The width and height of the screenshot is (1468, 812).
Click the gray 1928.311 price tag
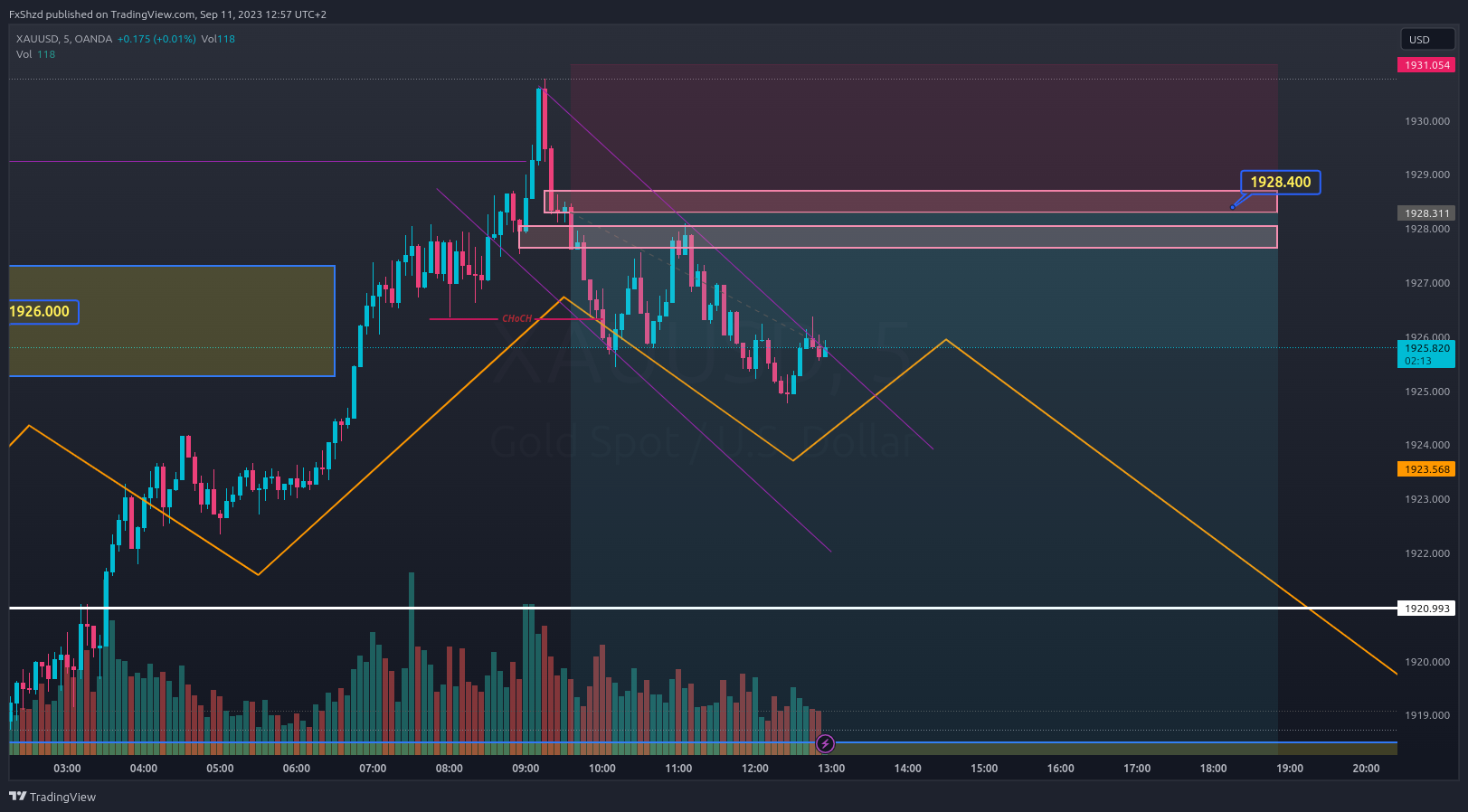click(x=1426, y=213)
